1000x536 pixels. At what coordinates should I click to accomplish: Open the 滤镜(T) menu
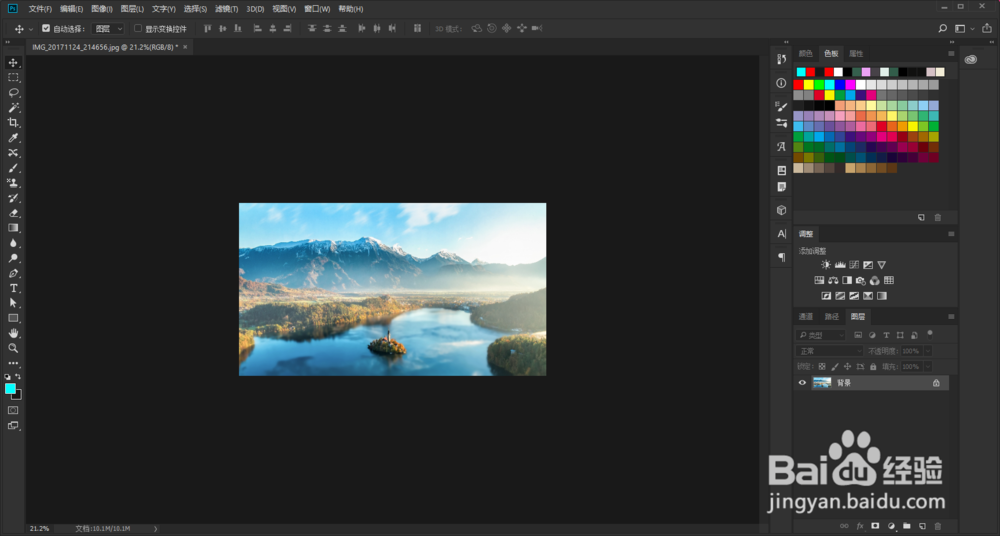226,9
